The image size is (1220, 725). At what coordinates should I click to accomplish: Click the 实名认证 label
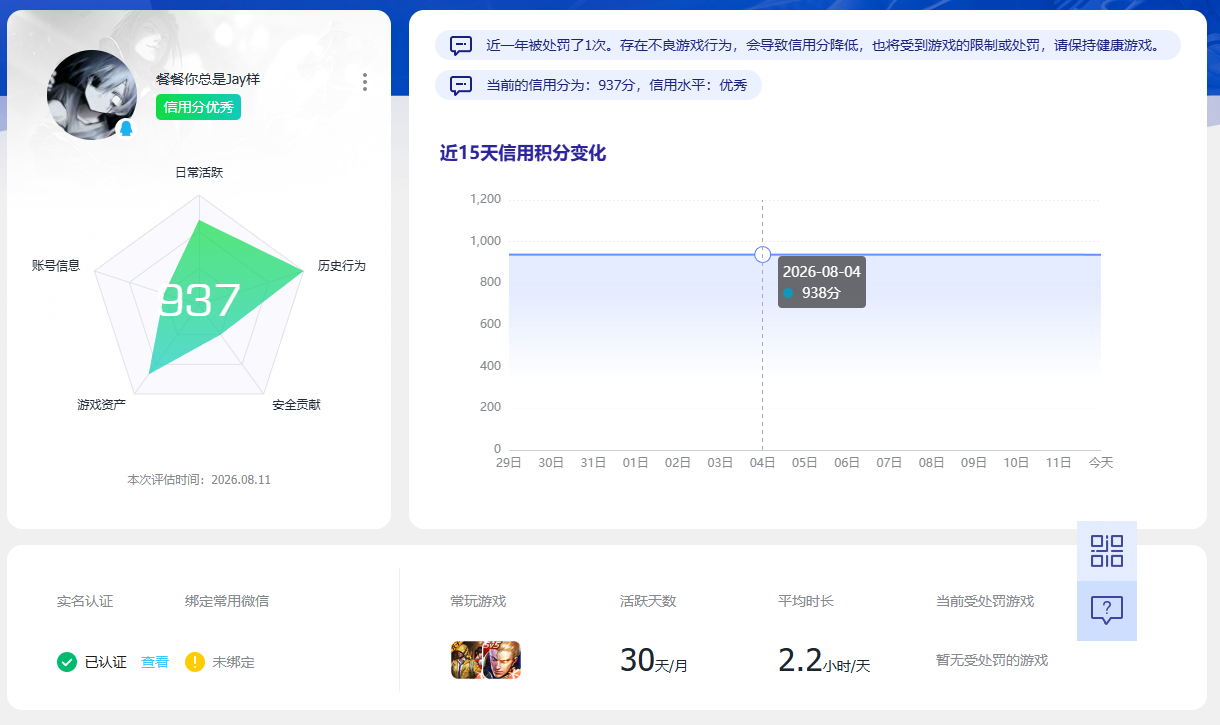[85, 601]
